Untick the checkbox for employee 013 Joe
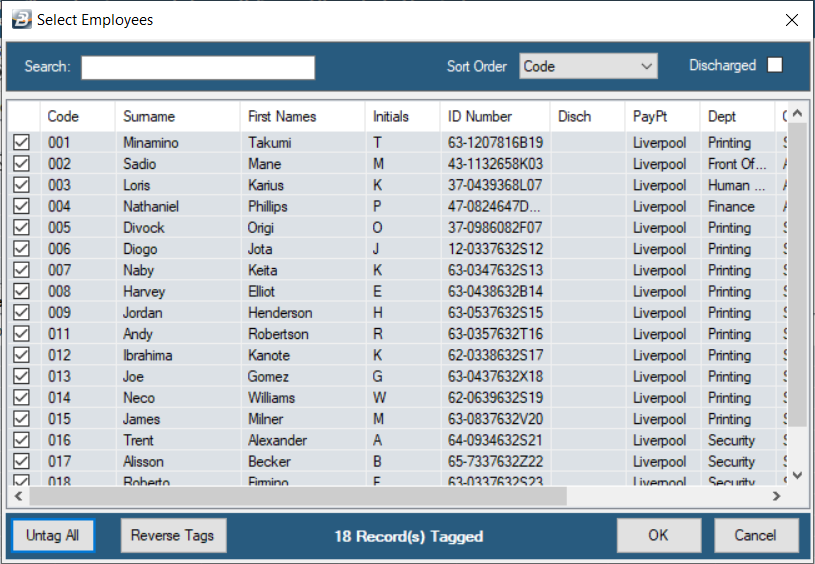Viewport: 815px width, 564px height. tap(21, 376)
